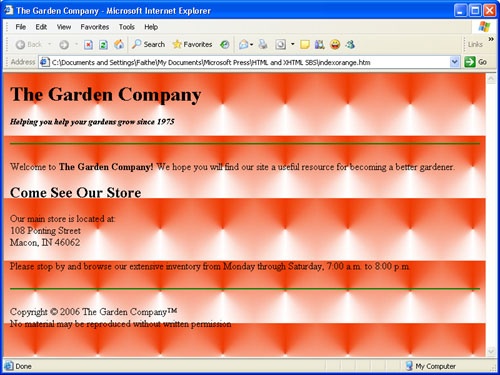The height and width of the screenshot is (375, 500).
Task: Click the 'Welcome to The Garden Company!' paragraph
Action: tap(232, 167)
